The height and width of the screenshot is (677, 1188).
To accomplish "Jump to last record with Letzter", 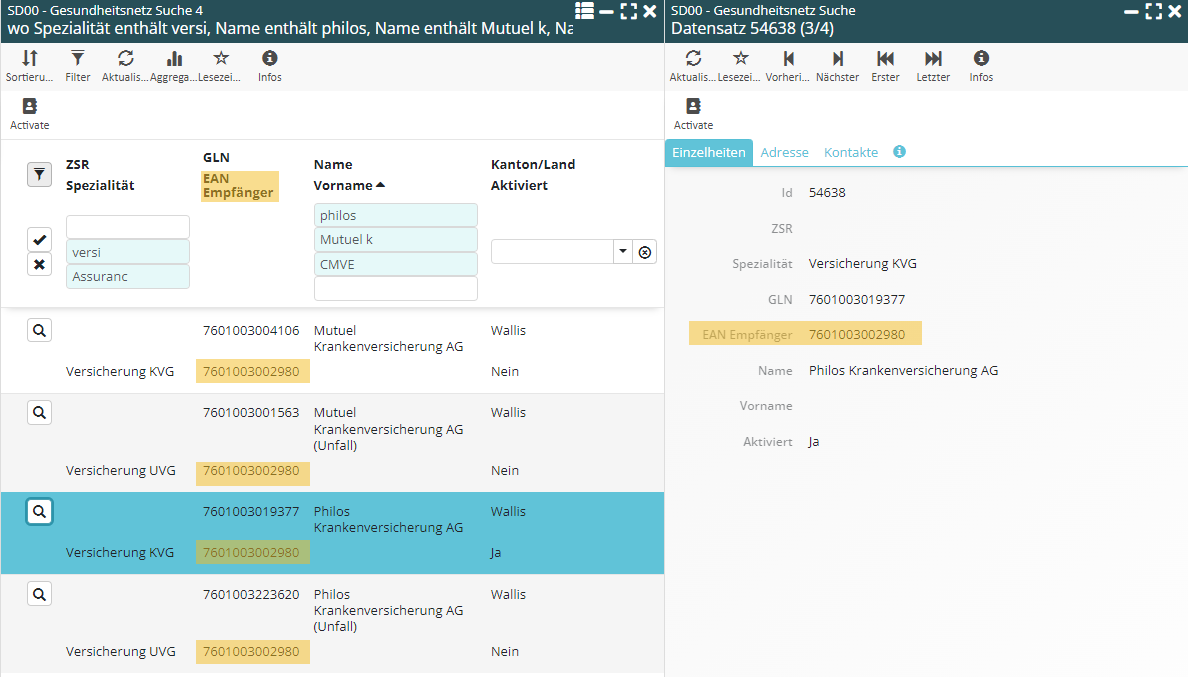I will [x=933, y=66].
